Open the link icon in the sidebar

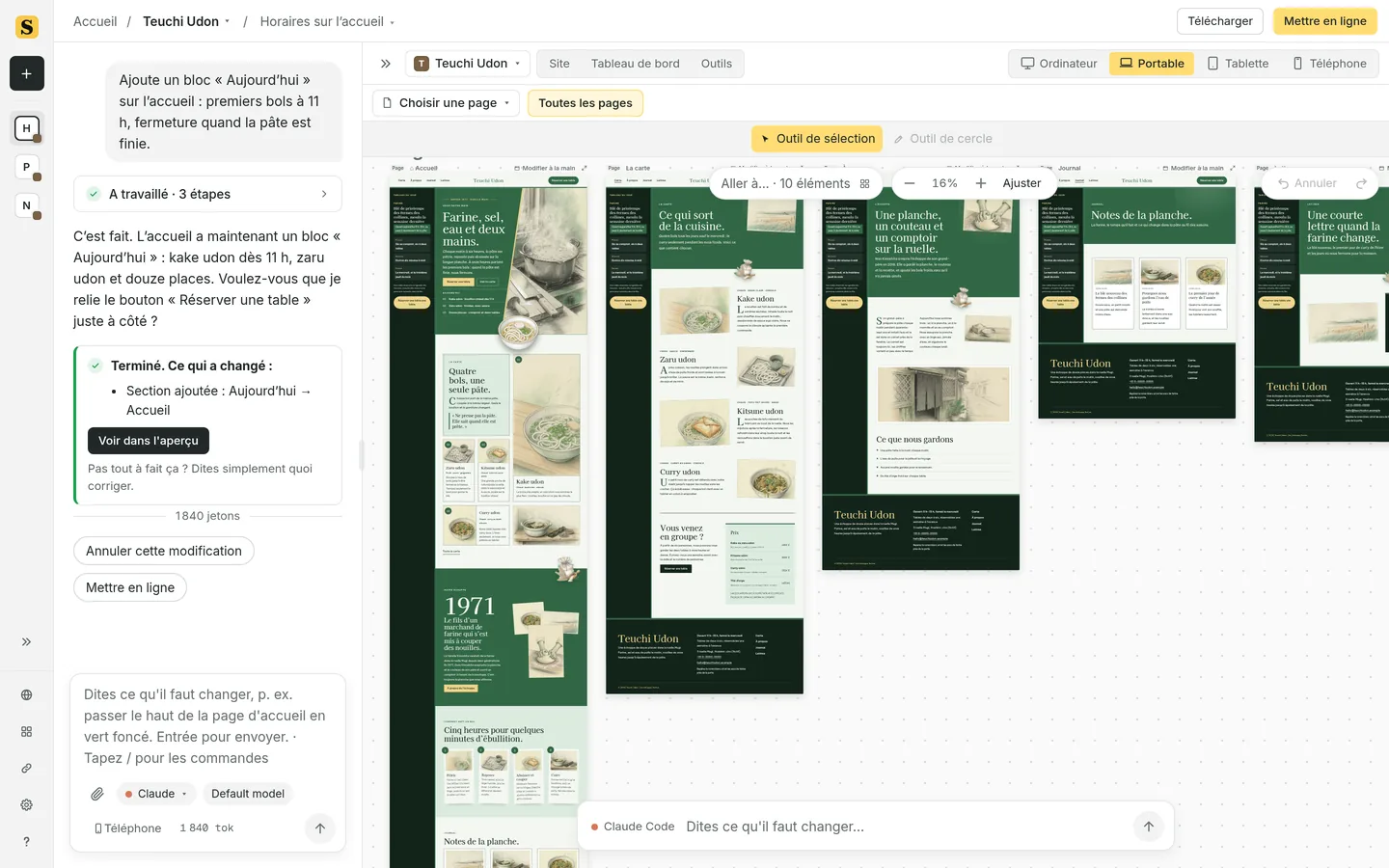coord(27,768)
